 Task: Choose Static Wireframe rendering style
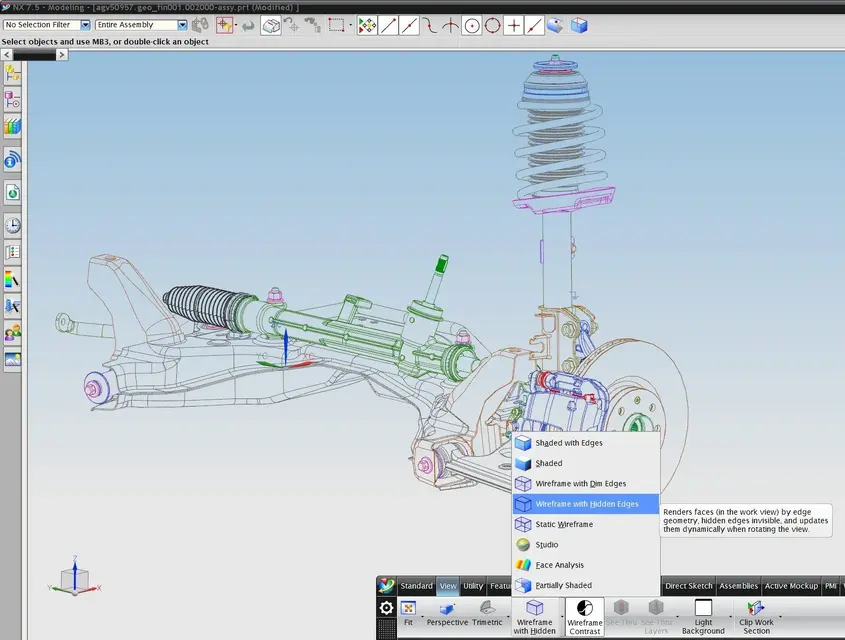click(x=586, y=524)
